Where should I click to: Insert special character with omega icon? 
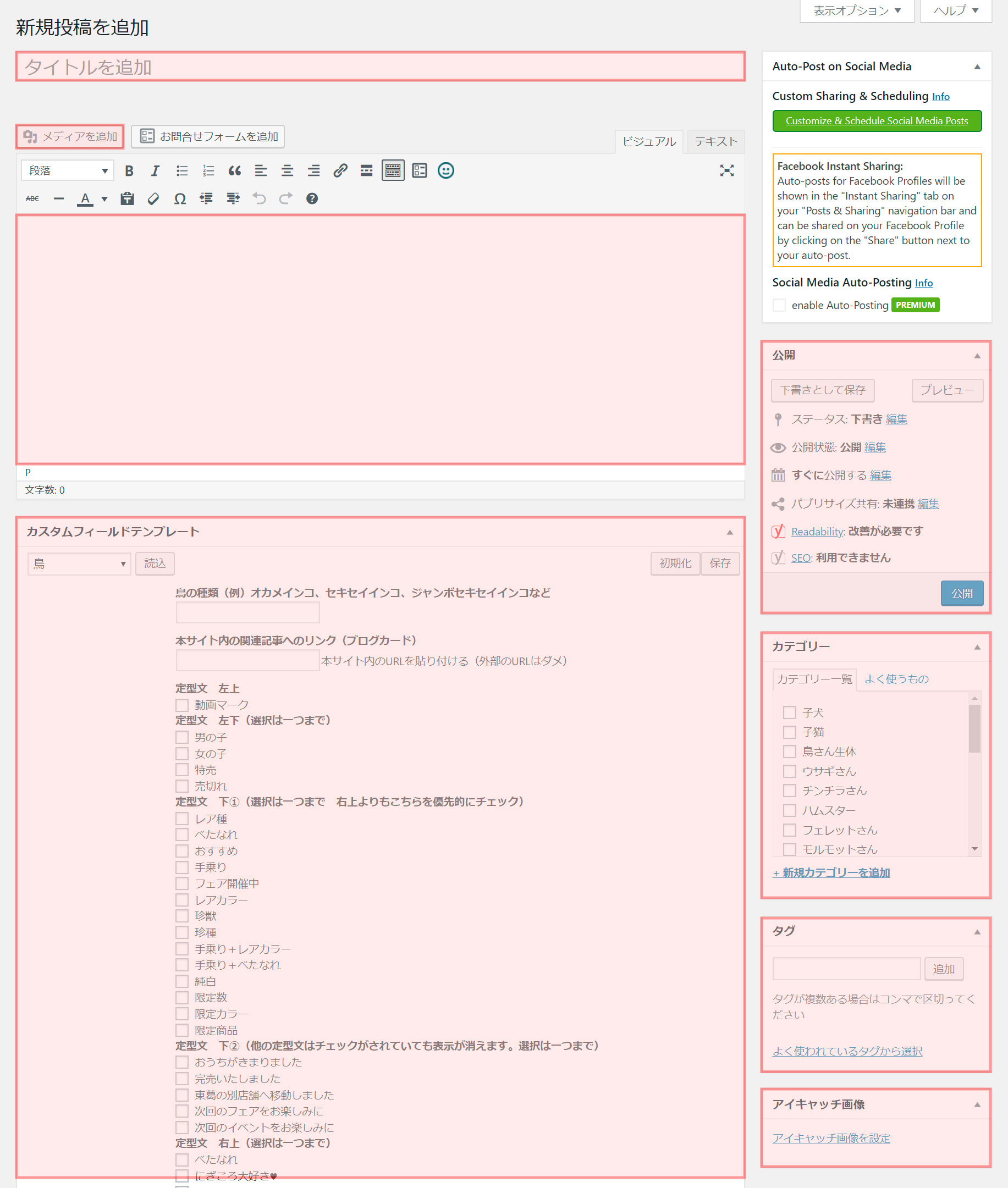click(179, 199)
